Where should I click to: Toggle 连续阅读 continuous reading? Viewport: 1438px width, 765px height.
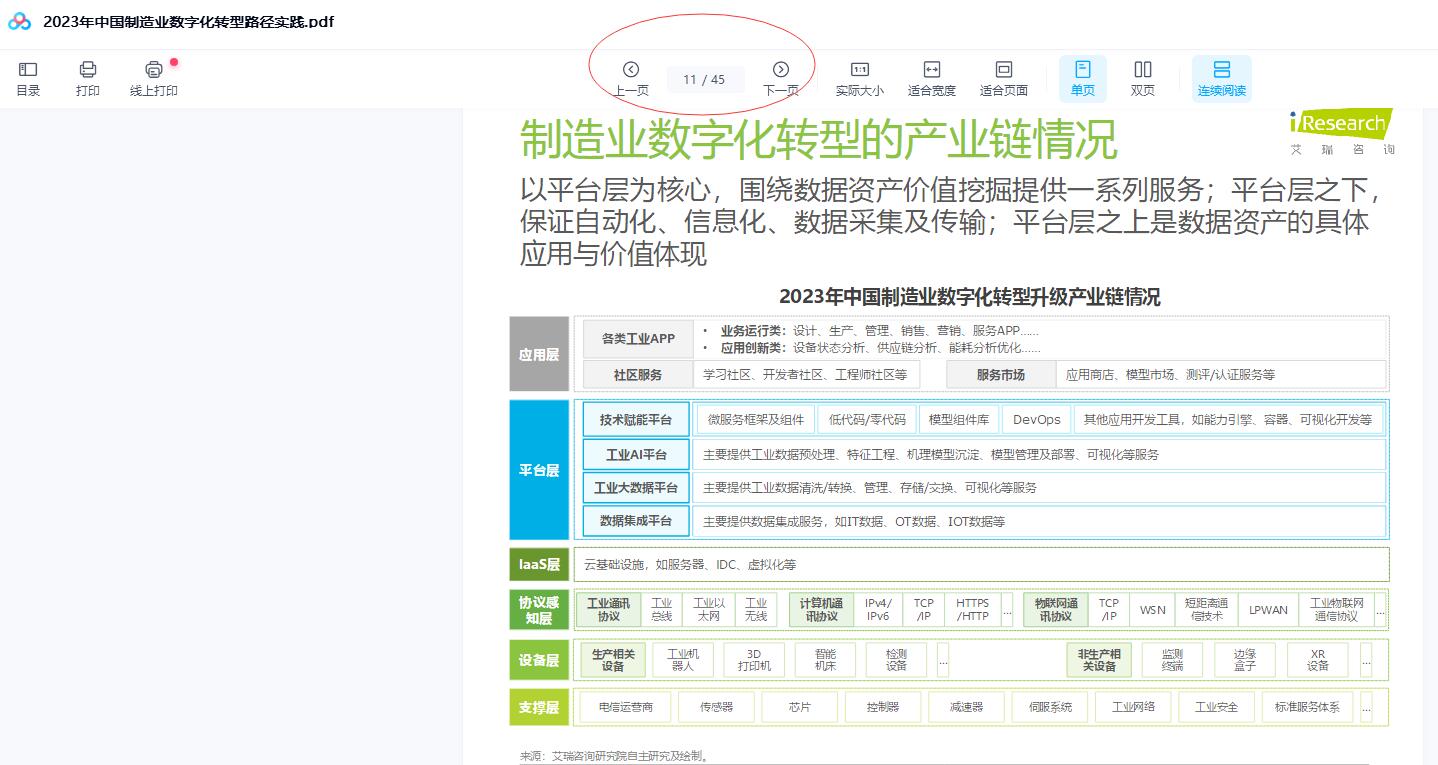click(x=1221, y=78)
